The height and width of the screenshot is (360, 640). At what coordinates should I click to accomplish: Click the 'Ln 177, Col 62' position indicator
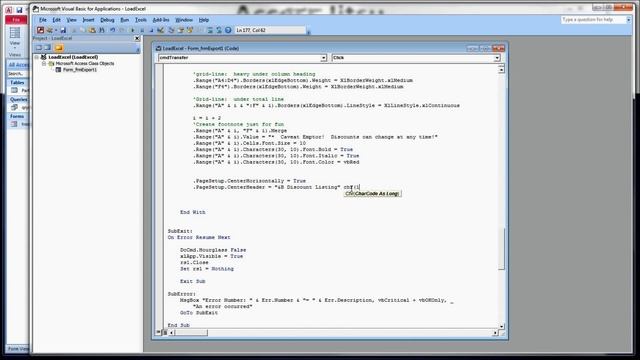pyautogui.click(x=270, y=30)
